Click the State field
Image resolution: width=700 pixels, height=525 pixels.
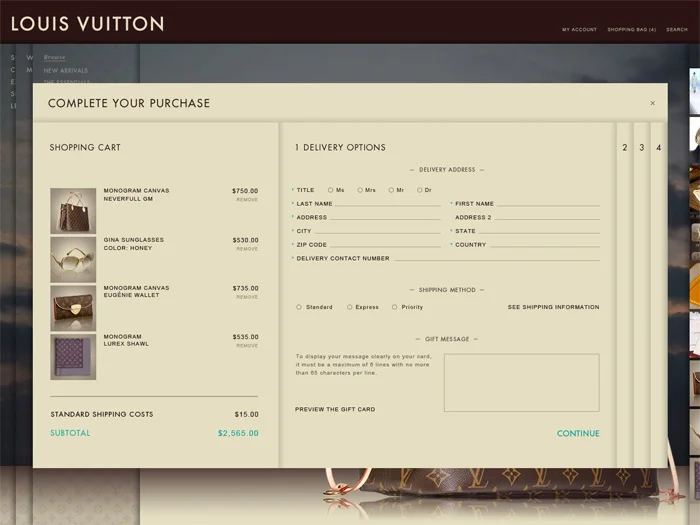[539, 231]
